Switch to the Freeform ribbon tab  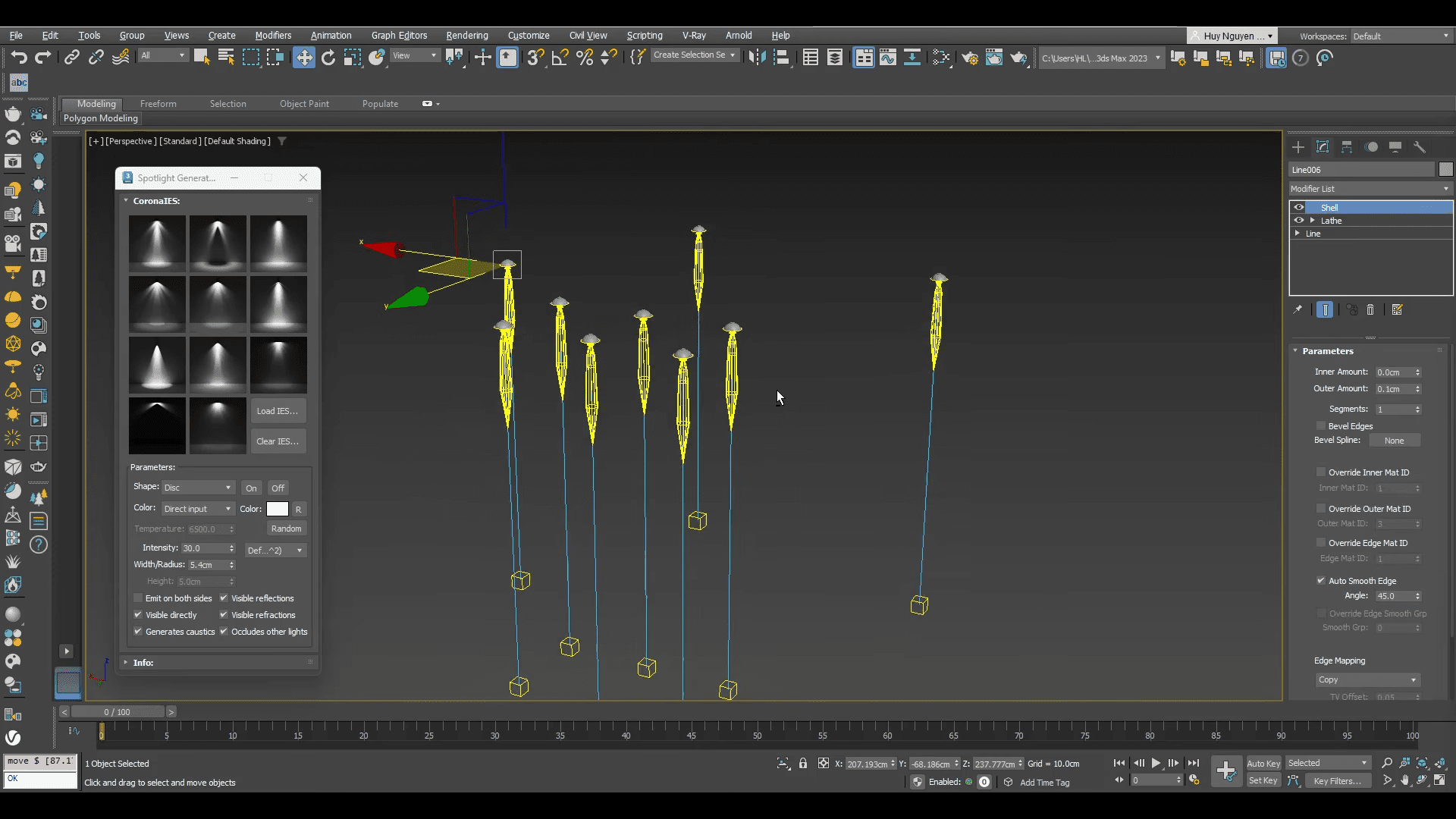[x=158, y=103]
